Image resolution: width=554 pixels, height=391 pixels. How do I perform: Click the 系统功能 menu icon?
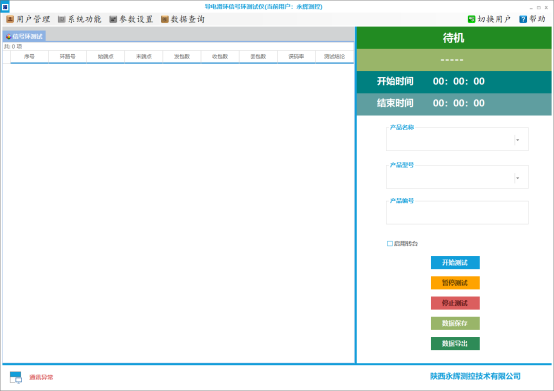[x=62, y=19]
